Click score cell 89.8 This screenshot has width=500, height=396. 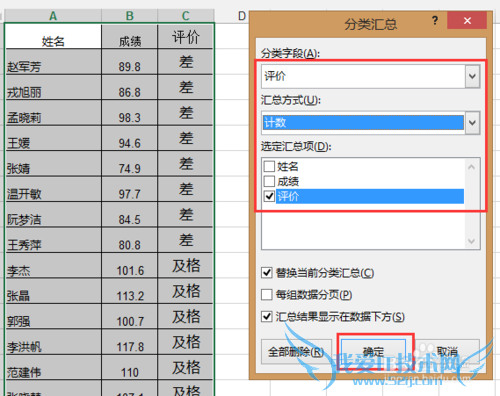click(x=130, y=62)
